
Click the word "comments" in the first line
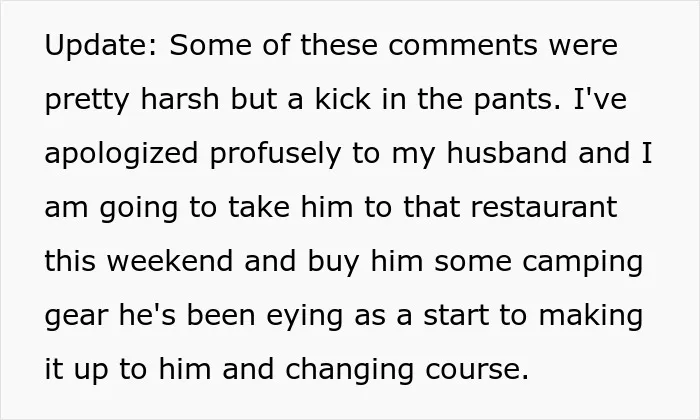click(463, 45)
